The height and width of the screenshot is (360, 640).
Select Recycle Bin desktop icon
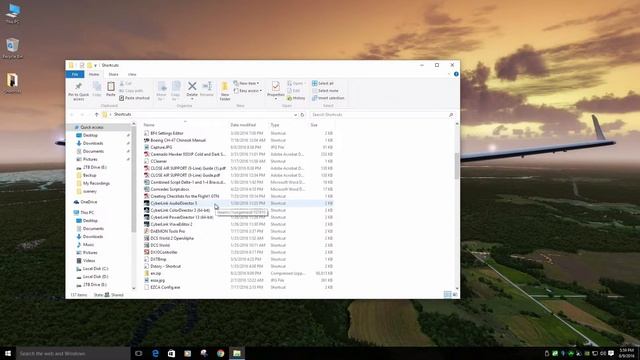point(12,48)
